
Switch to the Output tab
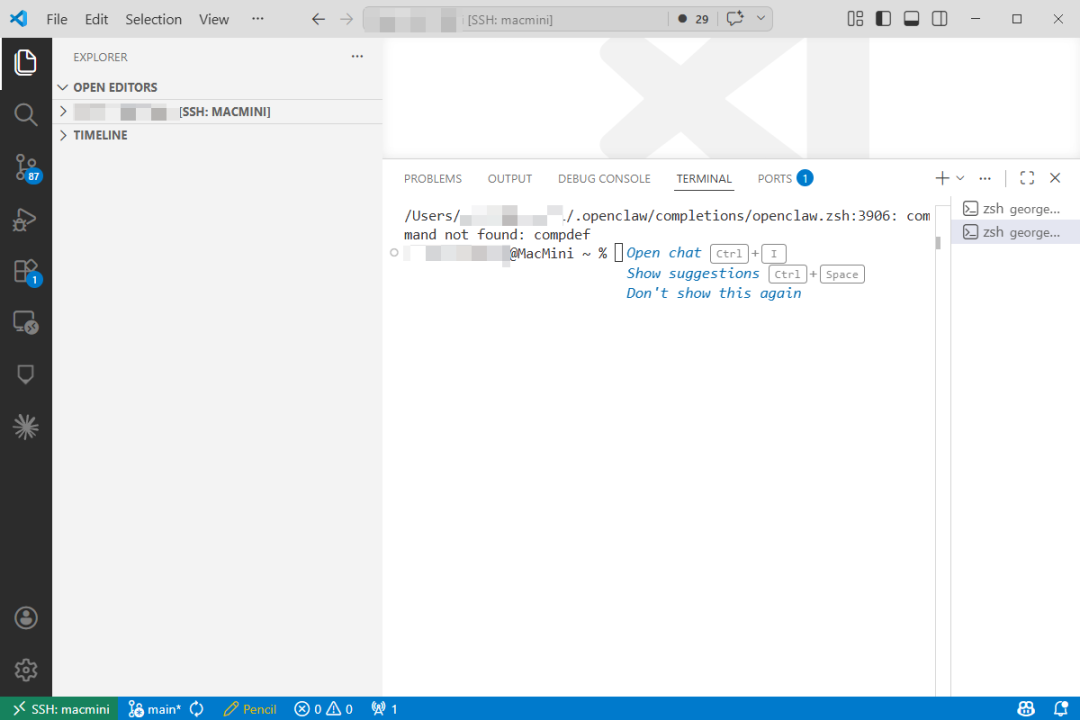[x=510, y=178]
